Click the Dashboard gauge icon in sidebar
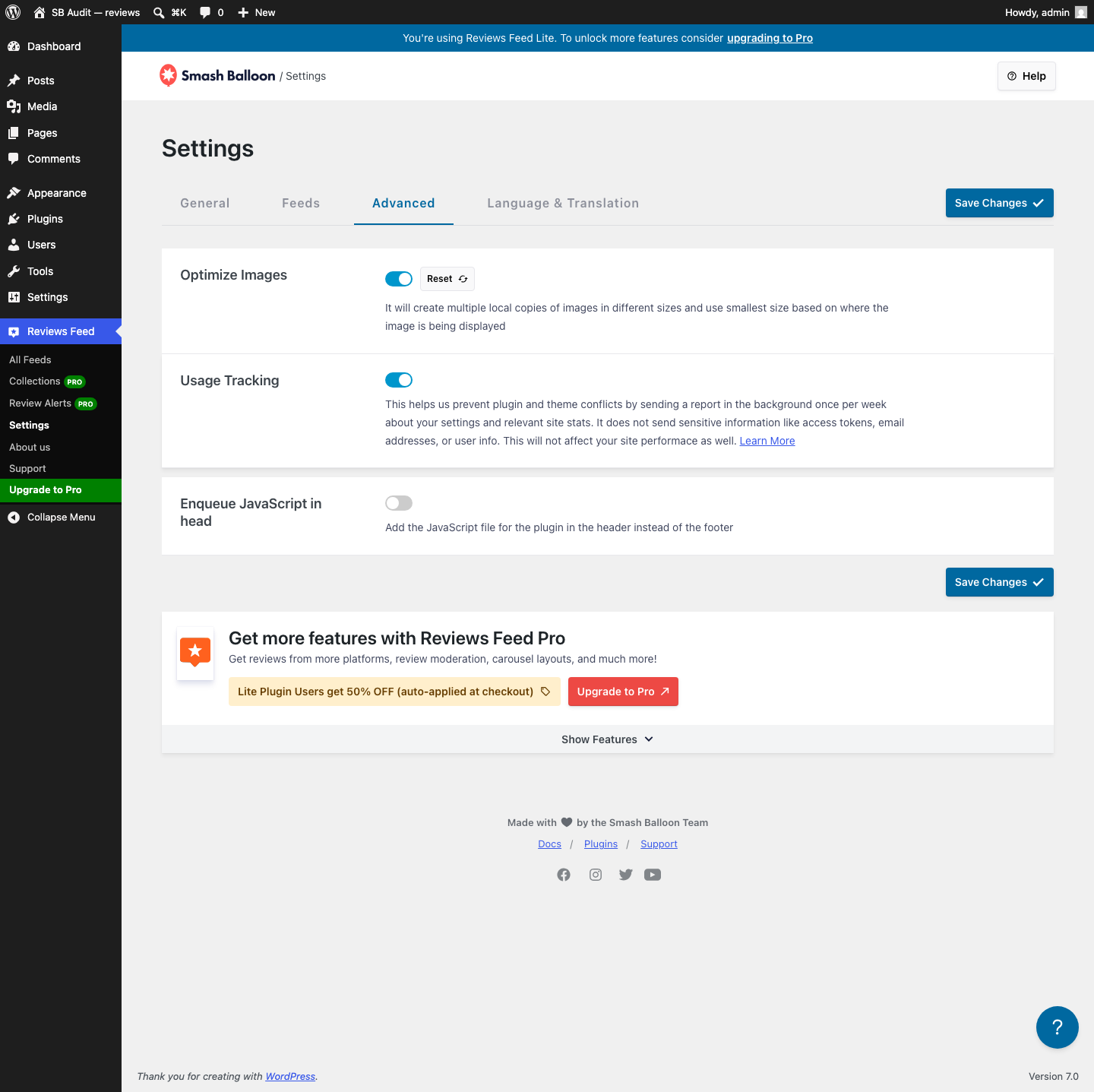1094x1092 pixels. tap(14, 46)
